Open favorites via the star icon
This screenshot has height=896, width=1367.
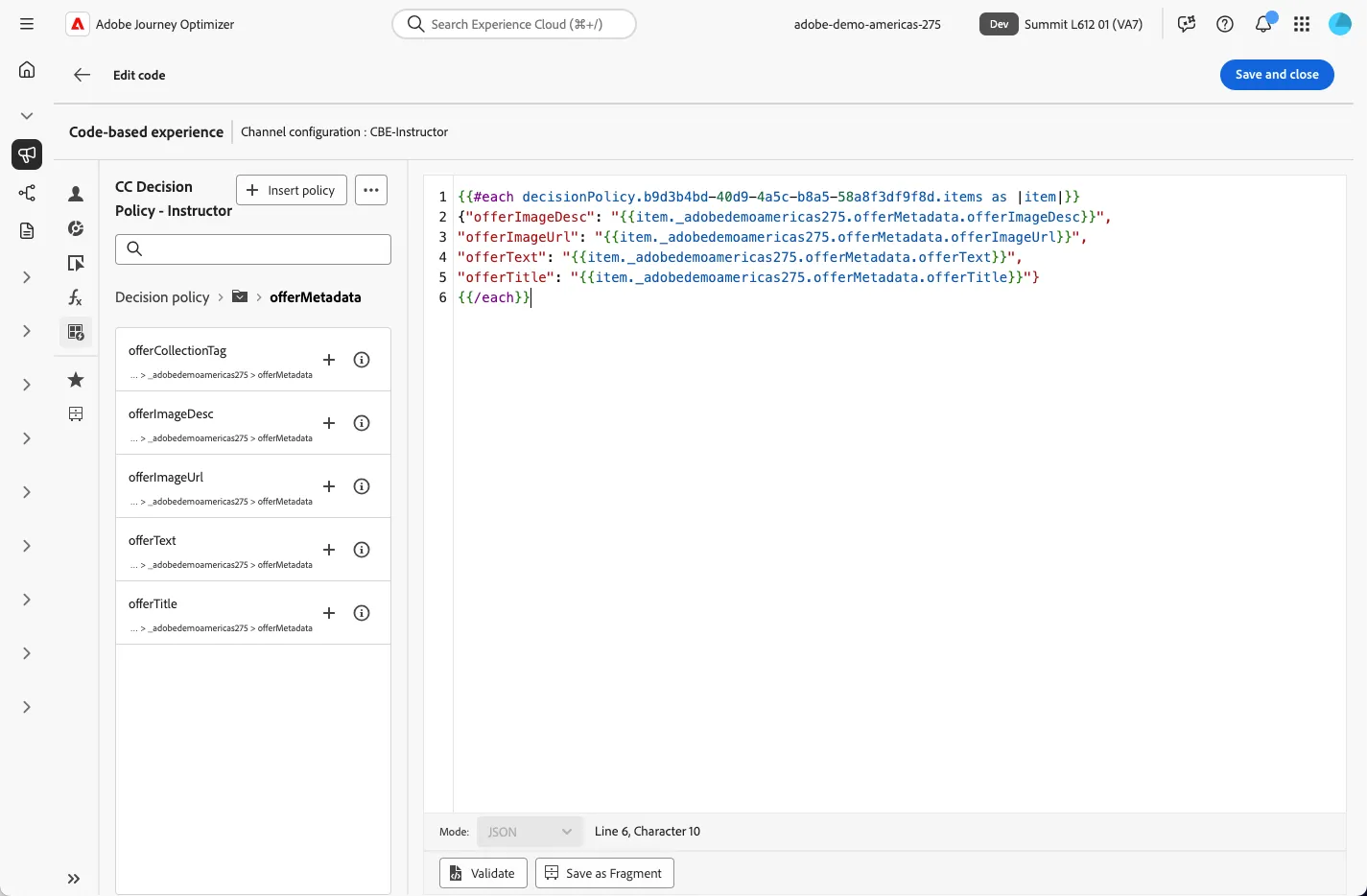(76, 380)
